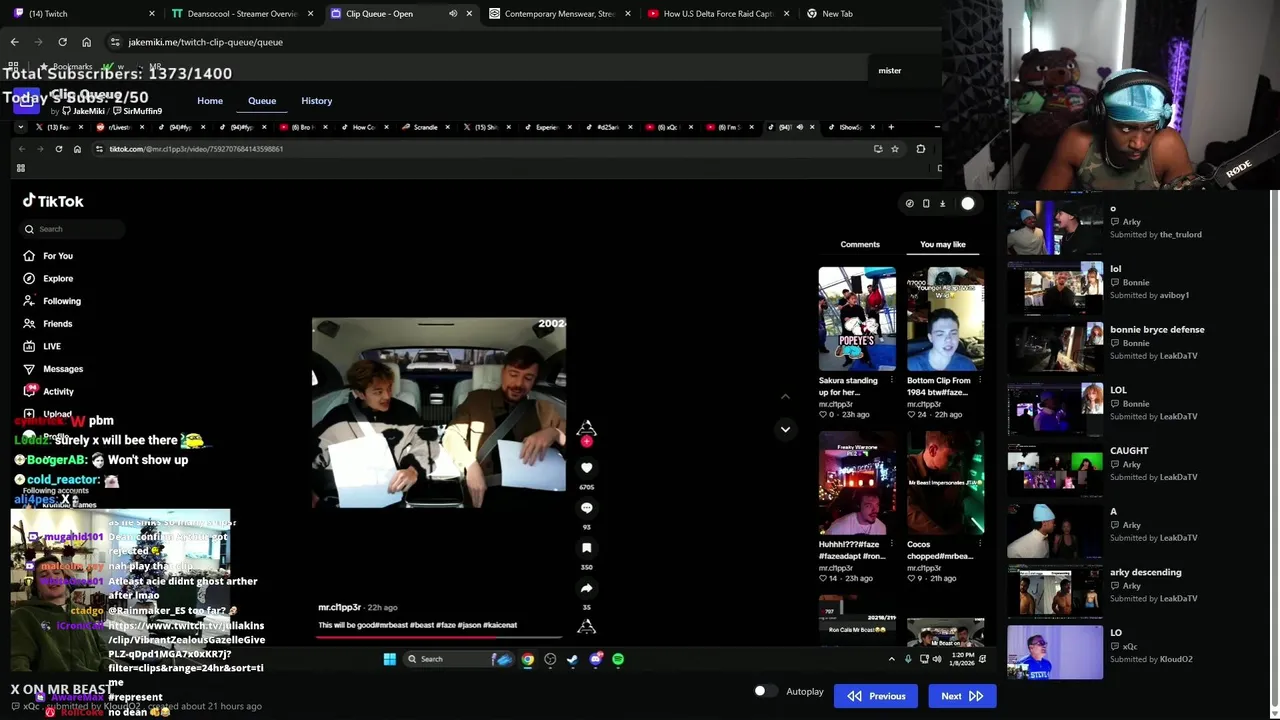
Task: Open Chrome from the streamed taskbar
Action: click(527, 659)
